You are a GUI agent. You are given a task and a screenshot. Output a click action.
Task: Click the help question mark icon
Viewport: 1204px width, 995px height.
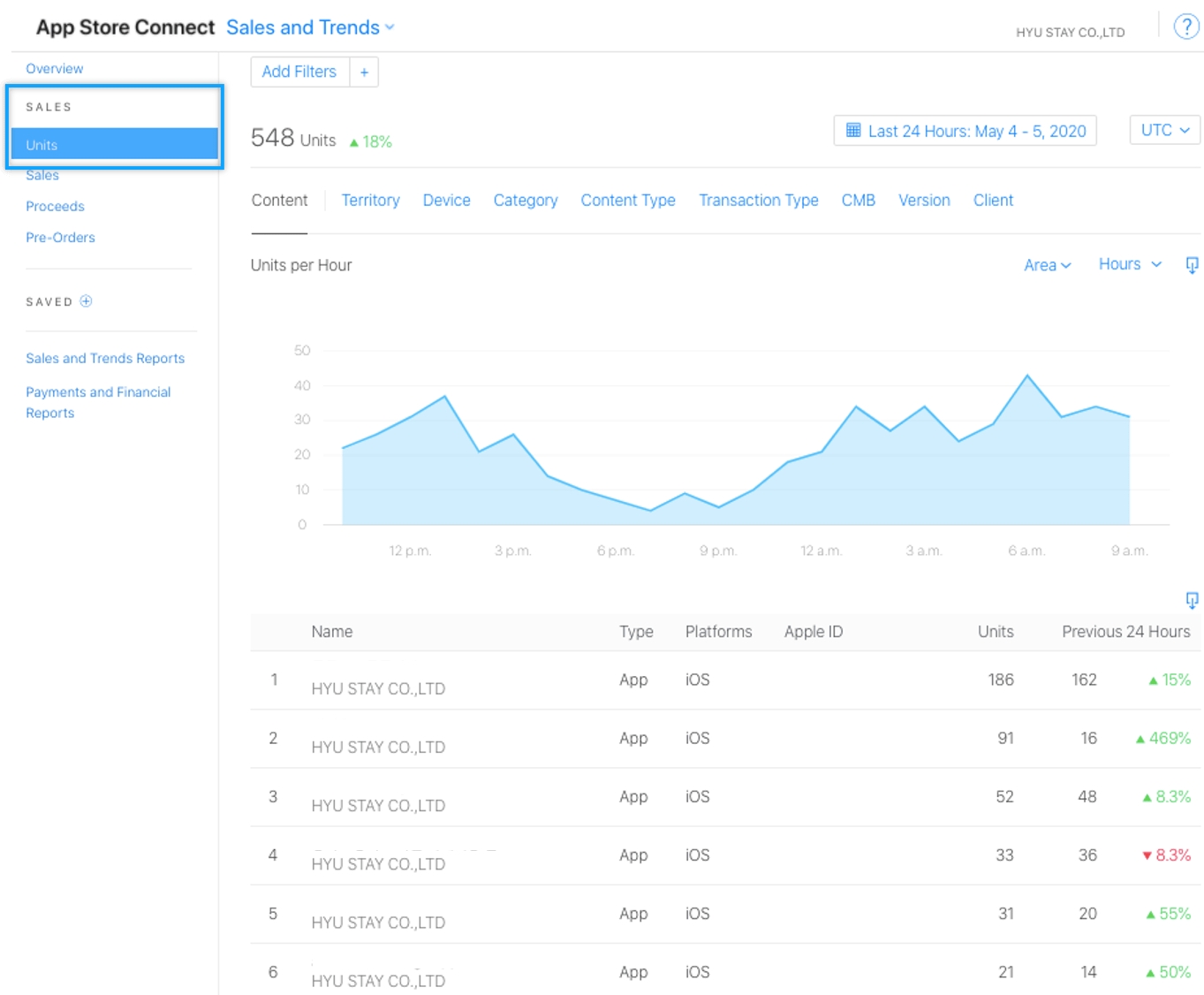1185,27
